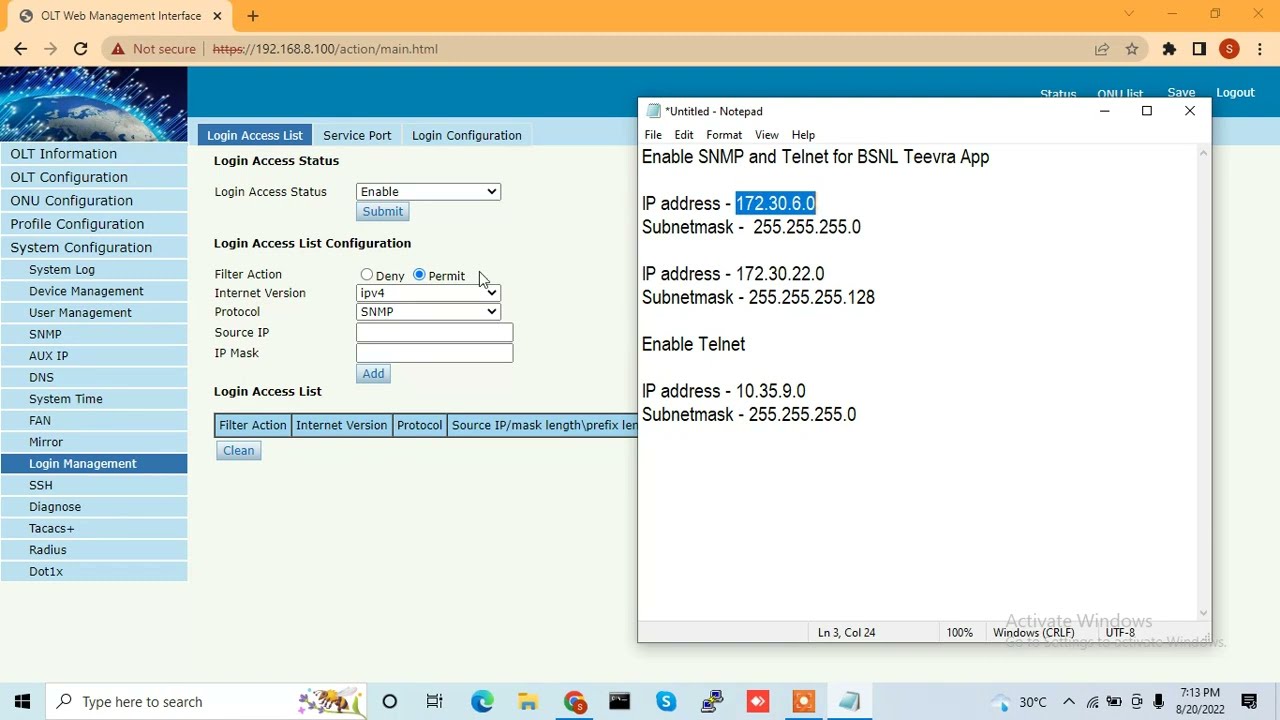
Task: Open the Status link in OLT header
Action: pyautogui.click(x=1058, y=94)
